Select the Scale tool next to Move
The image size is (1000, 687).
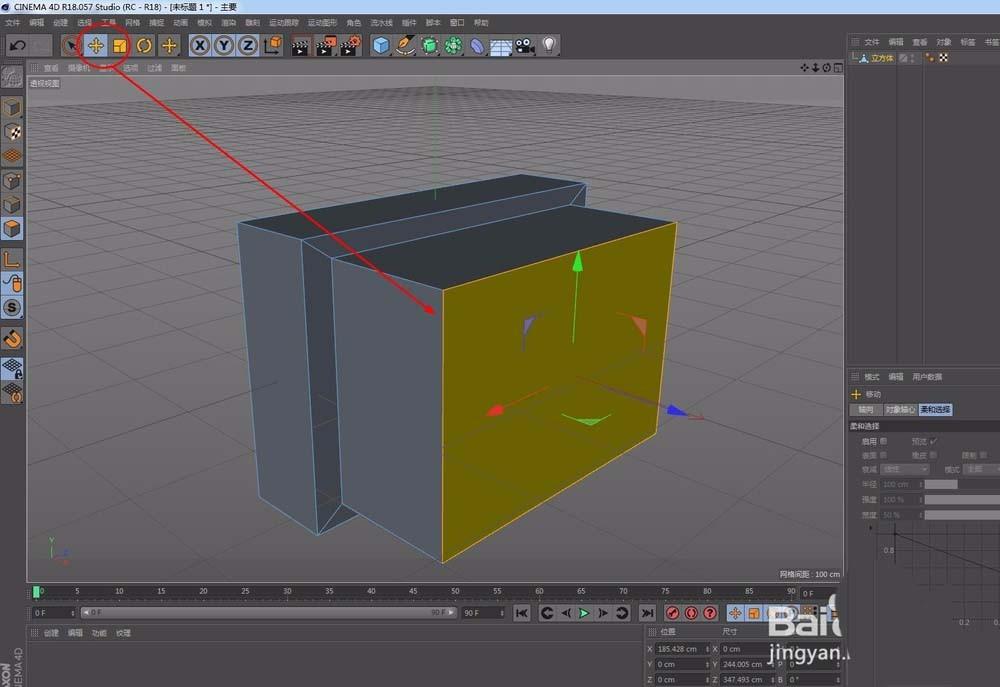click(x=120, y=45)
